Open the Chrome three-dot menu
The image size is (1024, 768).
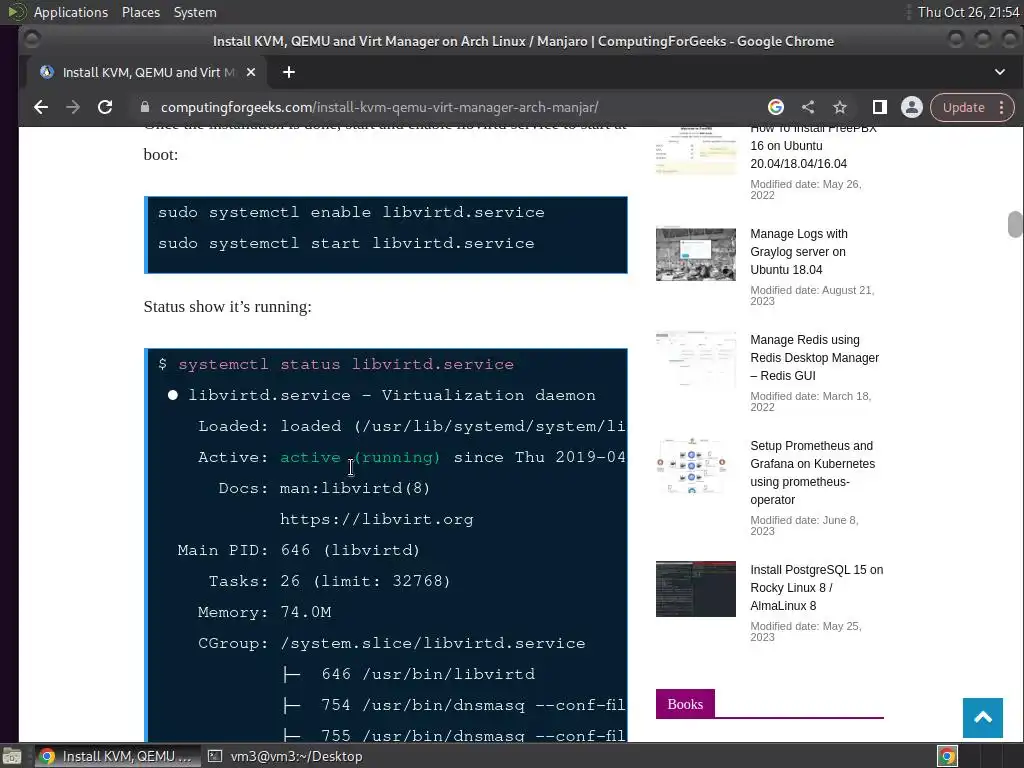point(1002,108)
